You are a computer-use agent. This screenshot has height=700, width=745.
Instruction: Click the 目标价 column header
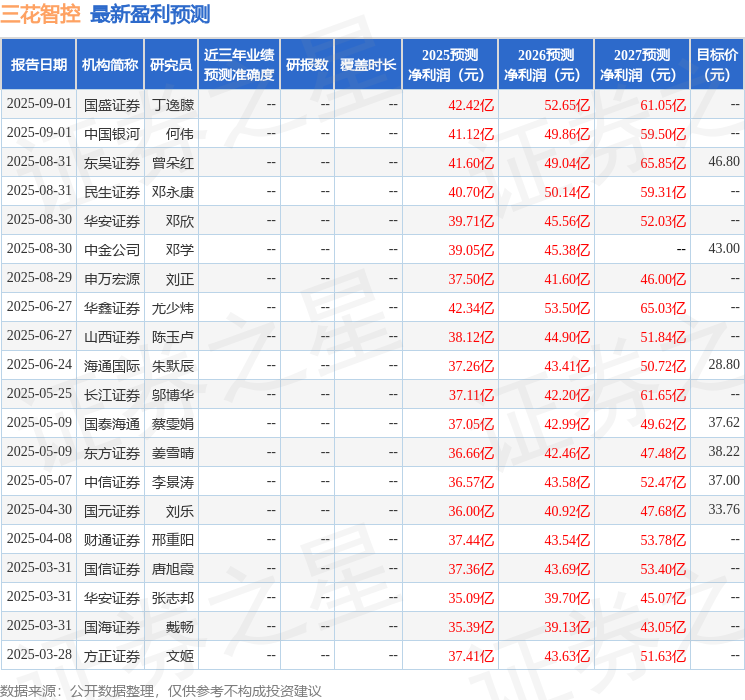(717, 65)
